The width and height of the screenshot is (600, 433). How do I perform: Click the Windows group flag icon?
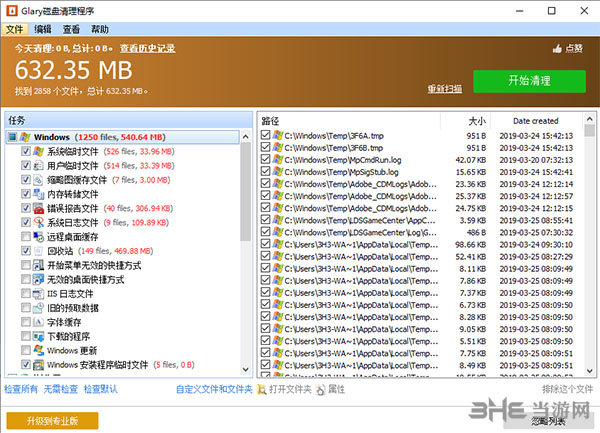25,137
